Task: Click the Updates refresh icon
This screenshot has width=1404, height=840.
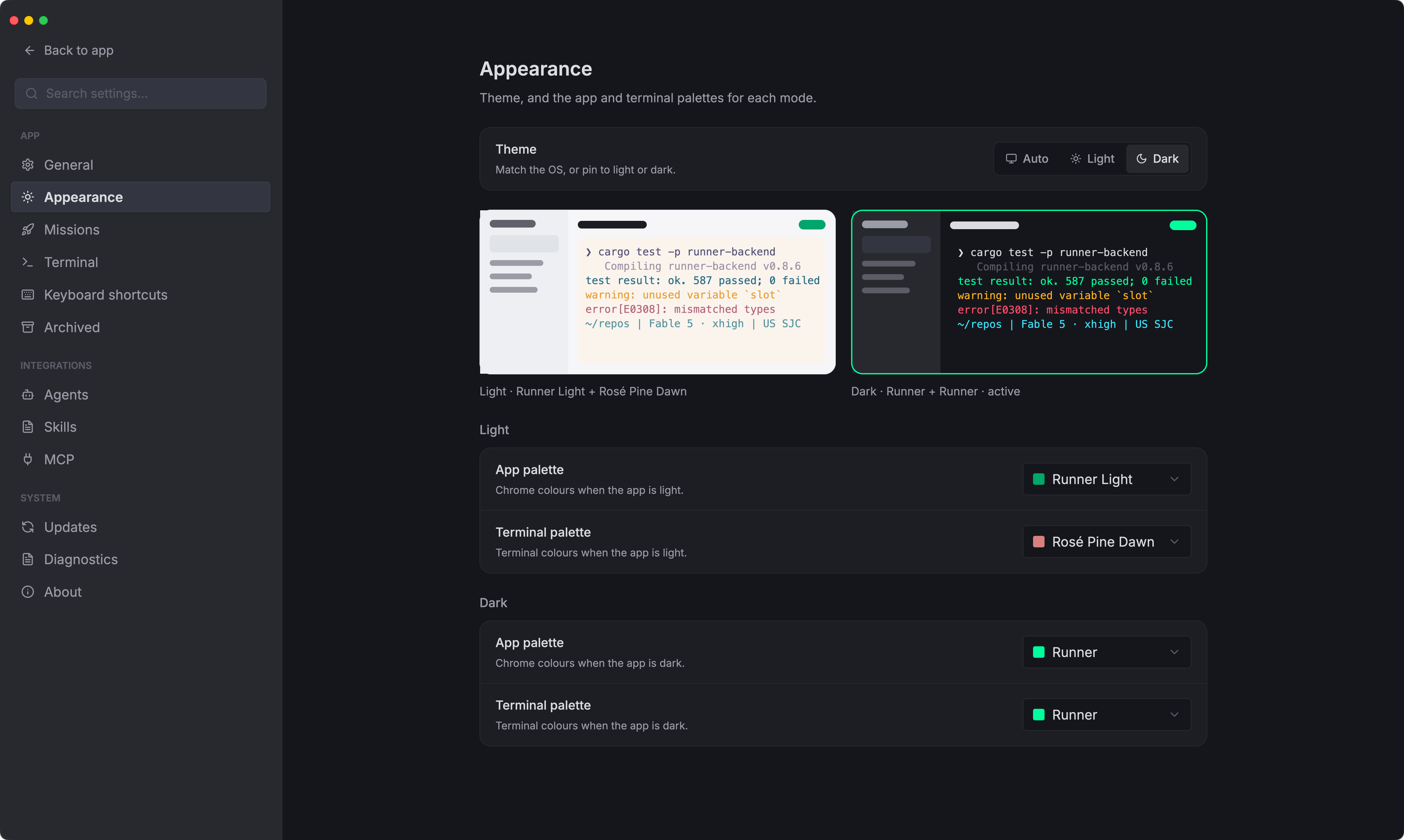Action: (28, 527)
